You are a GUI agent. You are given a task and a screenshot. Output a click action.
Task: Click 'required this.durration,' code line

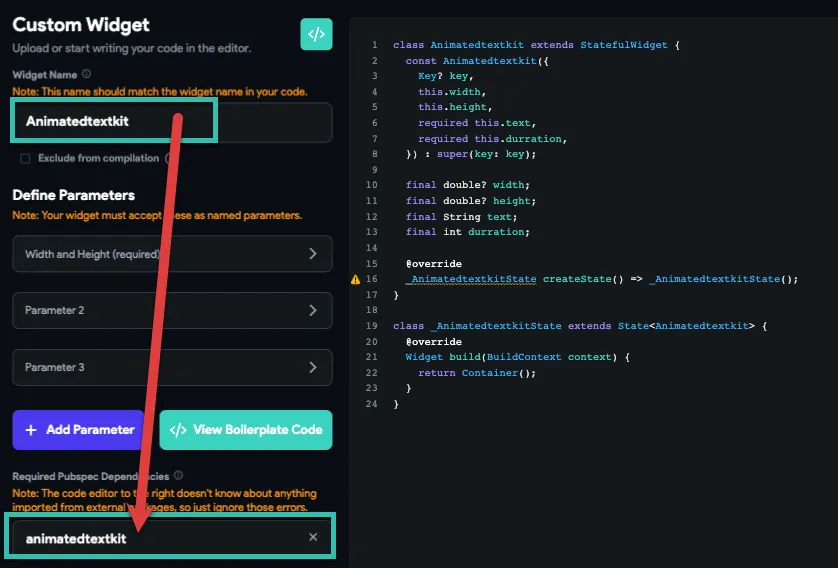[492, 139]
